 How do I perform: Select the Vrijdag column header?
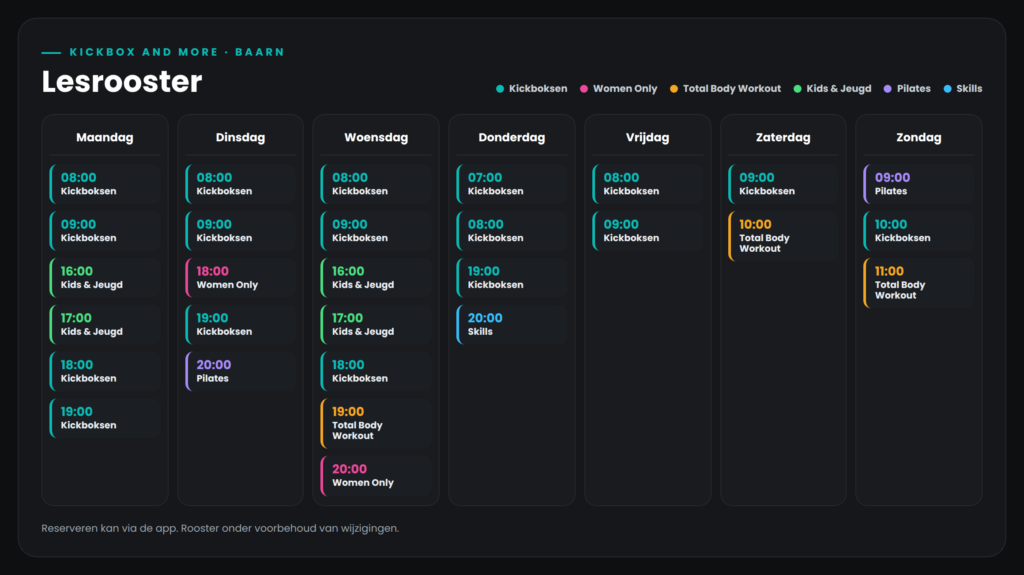click(647, 137)
